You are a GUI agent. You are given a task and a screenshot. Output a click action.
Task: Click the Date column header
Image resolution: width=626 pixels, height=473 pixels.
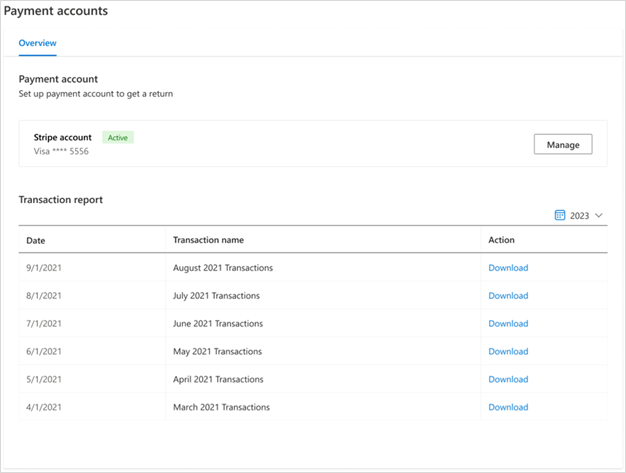(36, 240)
